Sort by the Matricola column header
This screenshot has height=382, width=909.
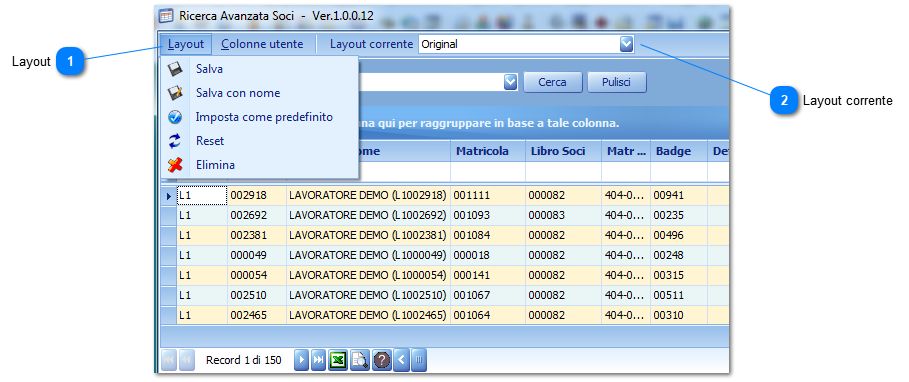pos(488,151)
